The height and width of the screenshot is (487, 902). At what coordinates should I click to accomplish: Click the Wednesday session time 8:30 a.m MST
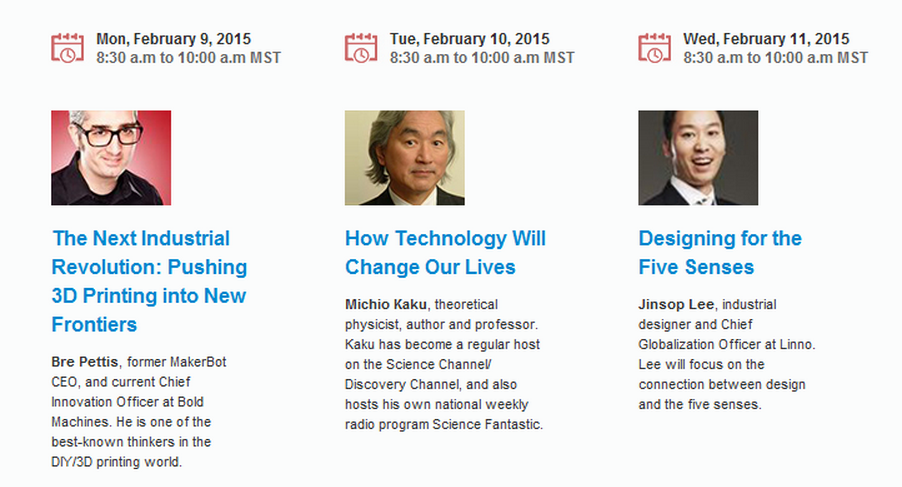(x=775, y=58)
